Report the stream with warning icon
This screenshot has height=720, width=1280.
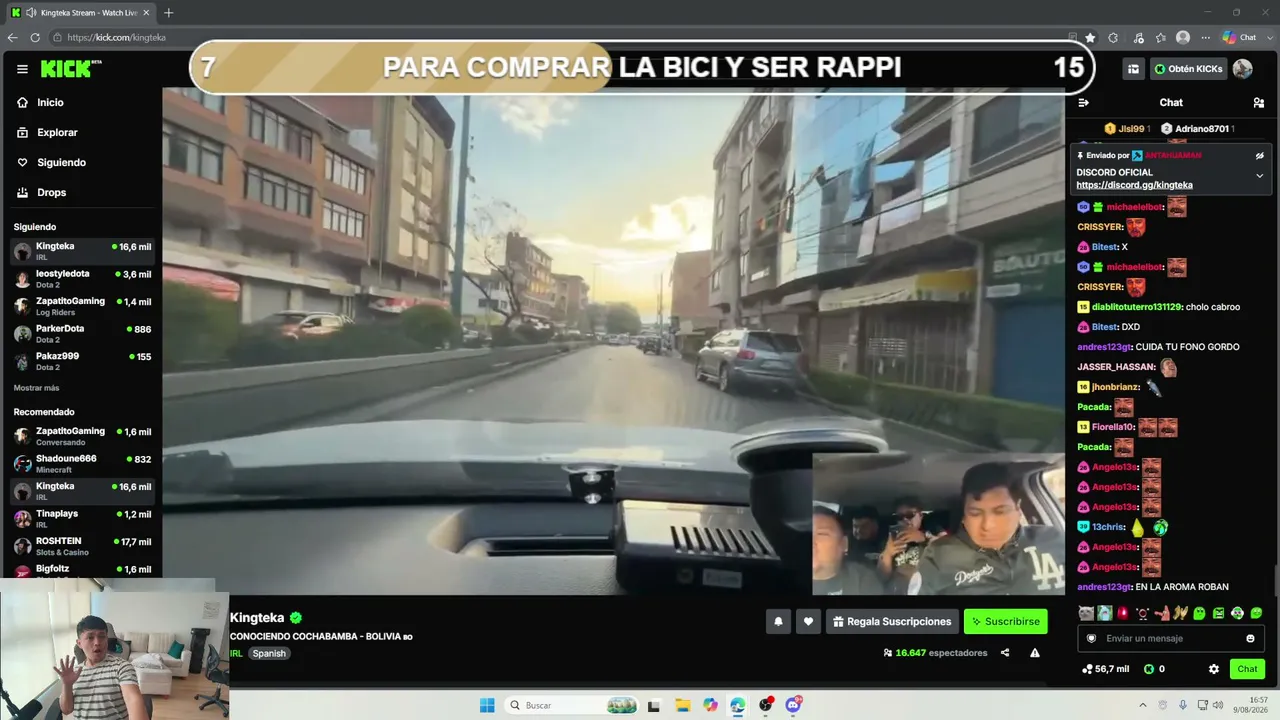point(1035,653)
